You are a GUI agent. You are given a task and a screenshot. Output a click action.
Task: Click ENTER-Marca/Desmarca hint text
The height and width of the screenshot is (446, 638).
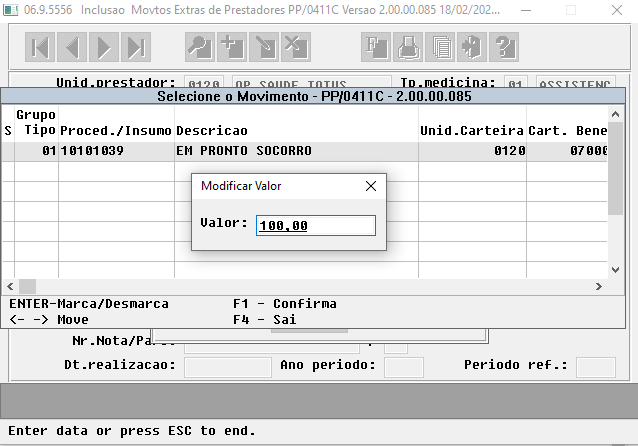pos(89,304)
